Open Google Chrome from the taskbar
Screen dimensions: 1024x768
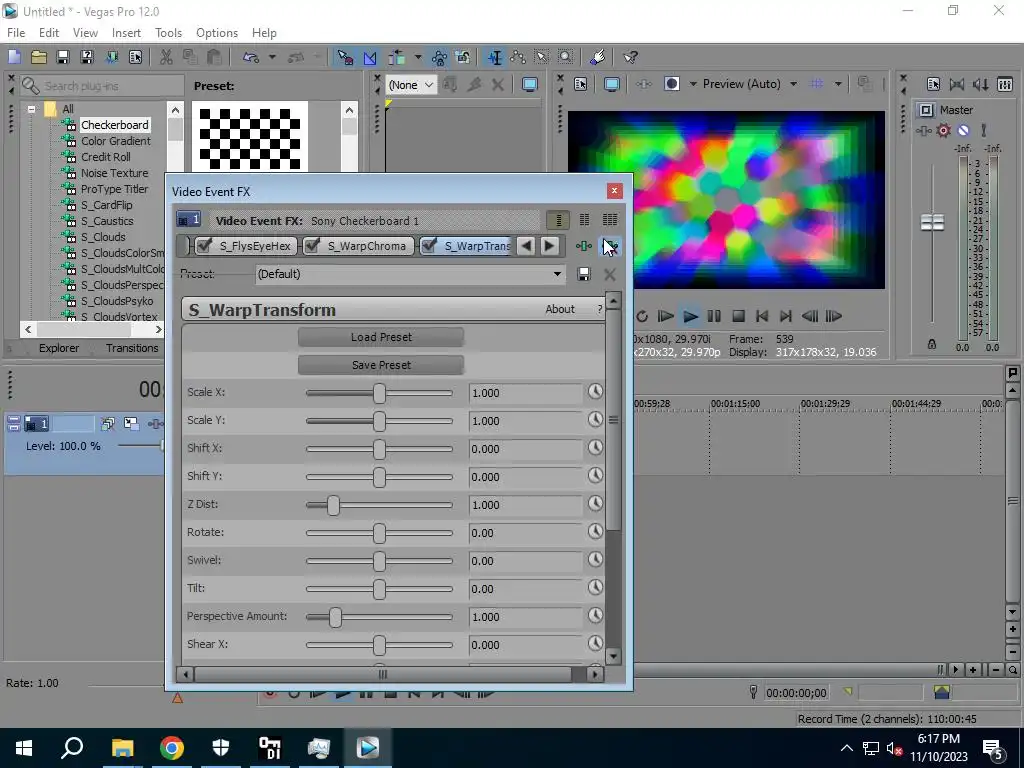(x=172, y=748)
